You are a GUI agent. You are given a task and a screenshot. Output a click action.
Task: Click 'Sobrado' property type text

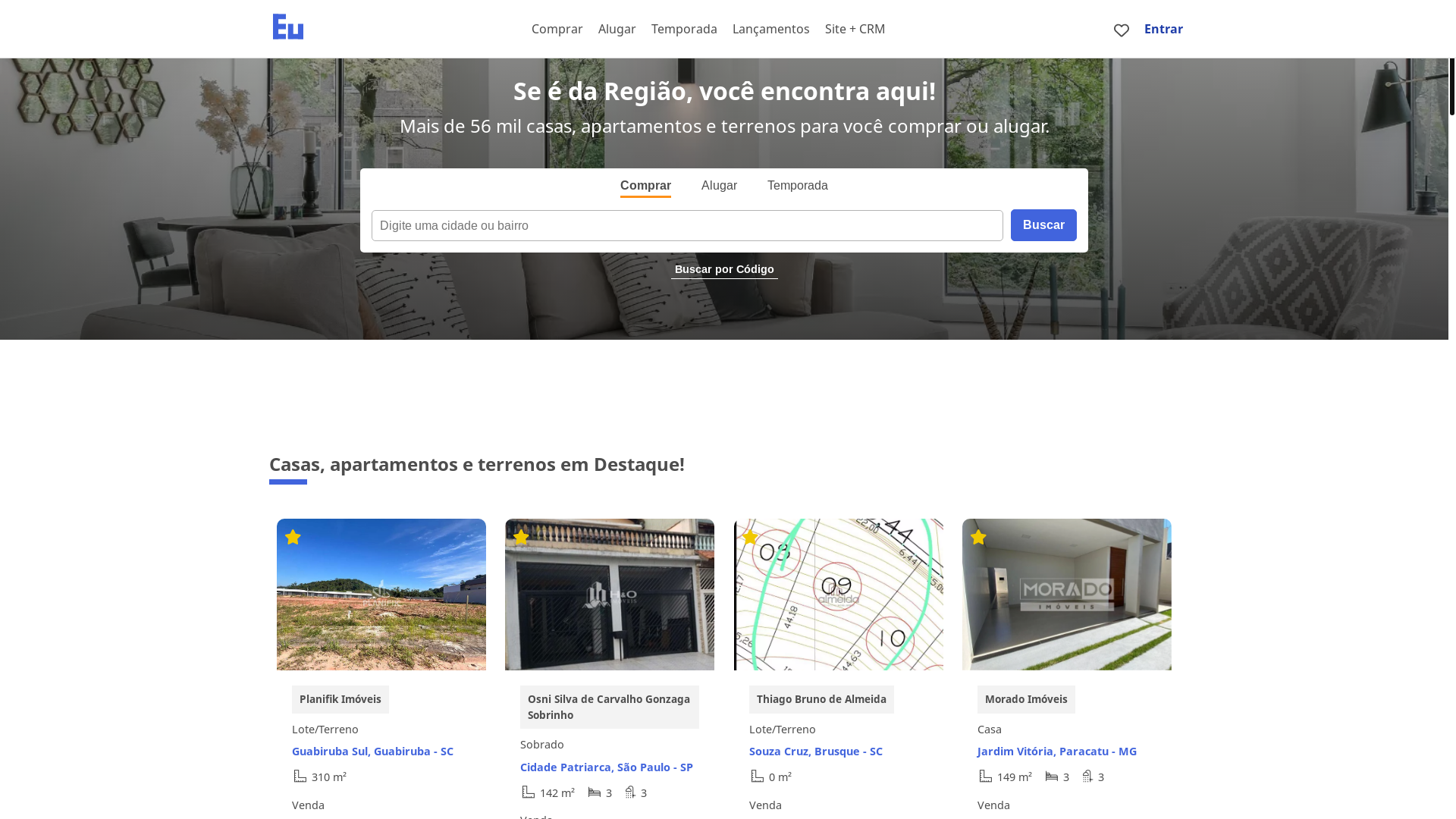542,745
